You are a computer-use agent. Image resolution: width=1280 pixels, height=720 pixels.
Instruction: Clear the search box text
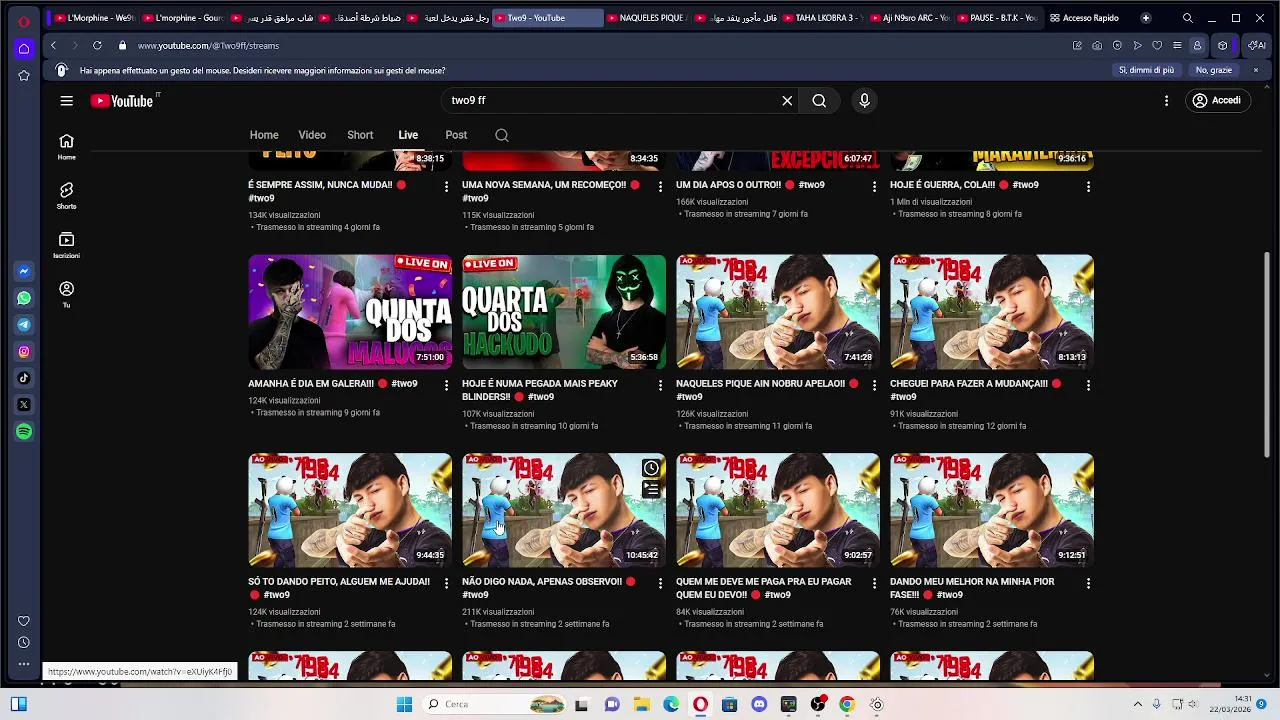coord(787,100)
